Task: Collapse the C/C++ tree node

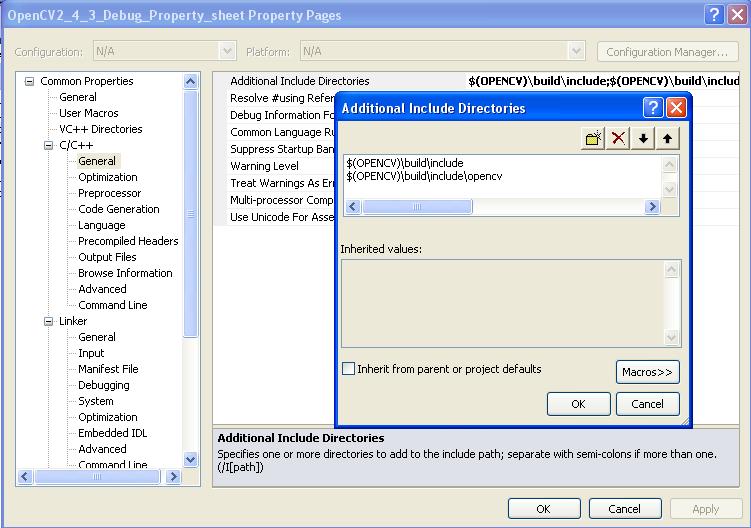Action: (48, 145)
